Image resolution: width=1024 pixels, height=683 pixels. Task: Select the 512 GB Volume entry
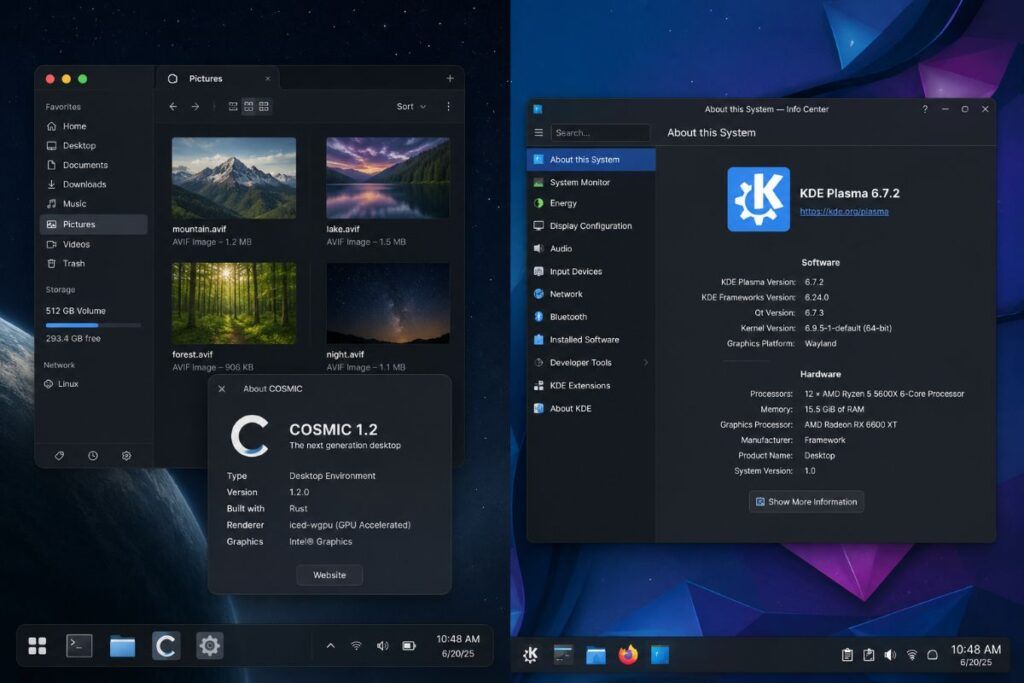click(x=76, y=311)
